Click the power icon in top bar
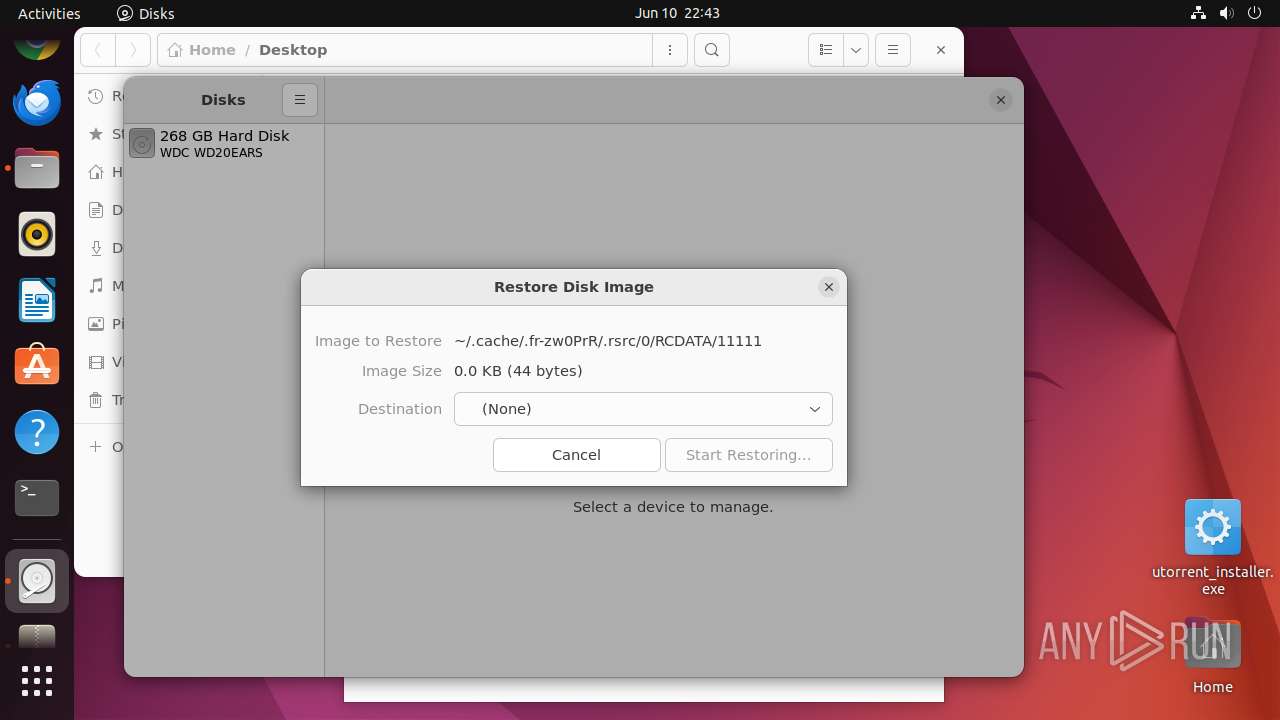Image resolution: width=1280 pixels, height=720 pixels. pyautogui.click(x=1256, y=13)
